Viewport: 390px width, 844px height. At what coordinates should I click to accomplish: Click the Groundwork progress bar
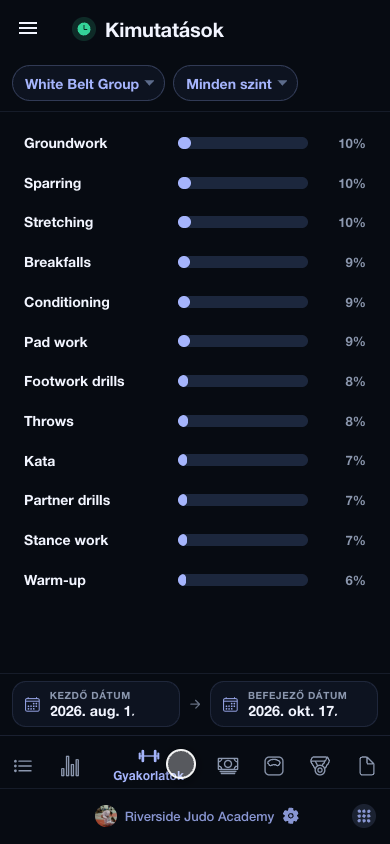[243, 143]
